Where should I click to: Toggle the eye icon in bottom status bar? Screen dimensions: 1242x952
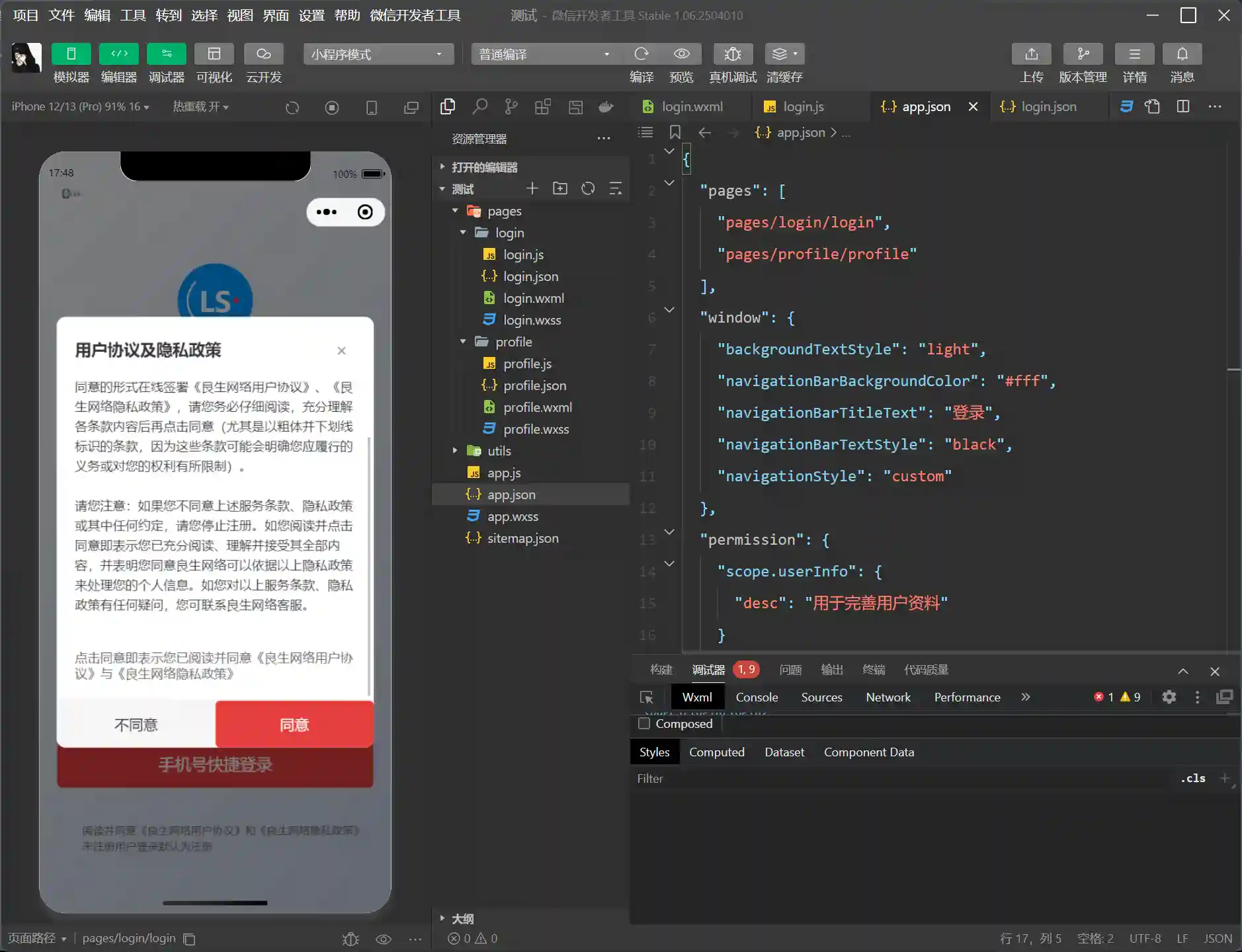(384, 938)
